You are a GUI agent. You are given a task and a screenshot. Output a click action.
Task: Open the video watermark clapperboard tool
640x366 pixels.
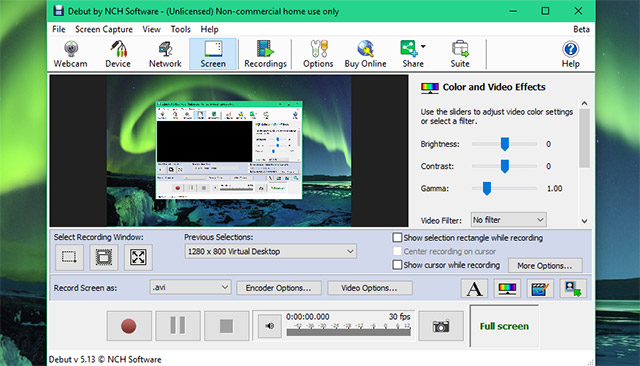coord(540,288)
